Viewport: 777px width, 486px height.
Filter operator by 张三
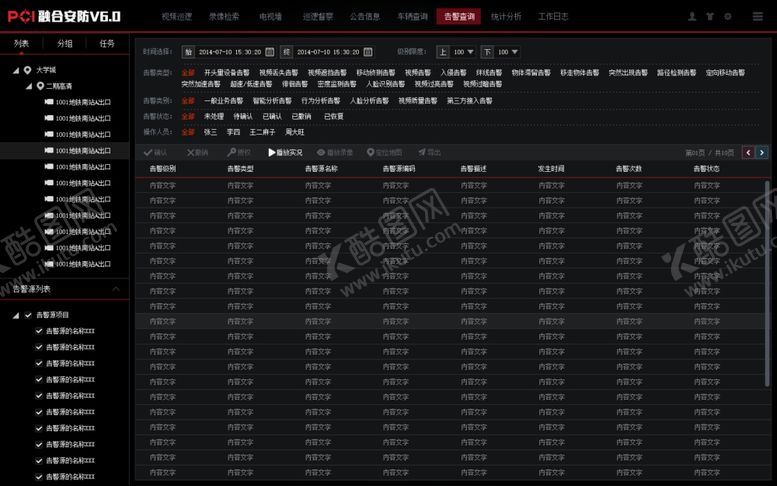[x=210, y=131]
